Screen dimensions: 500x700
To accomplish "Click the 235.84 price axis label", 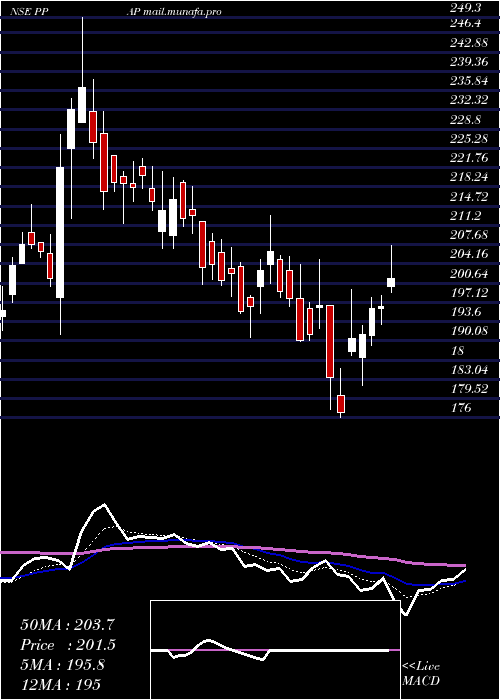I will (469, 81).
